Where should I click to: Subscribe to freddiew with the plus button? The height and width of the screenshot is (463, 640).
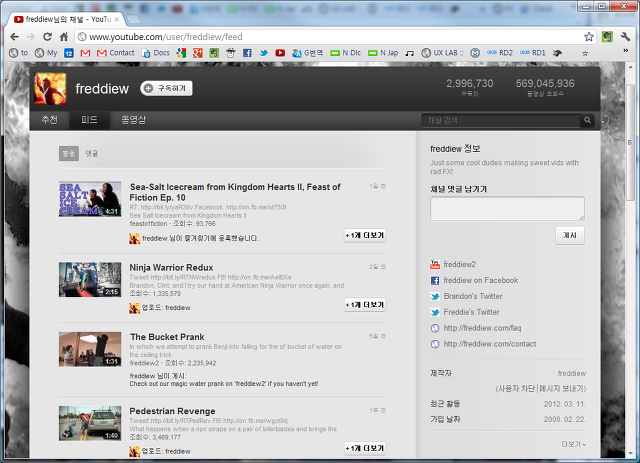tap(166, 88)
